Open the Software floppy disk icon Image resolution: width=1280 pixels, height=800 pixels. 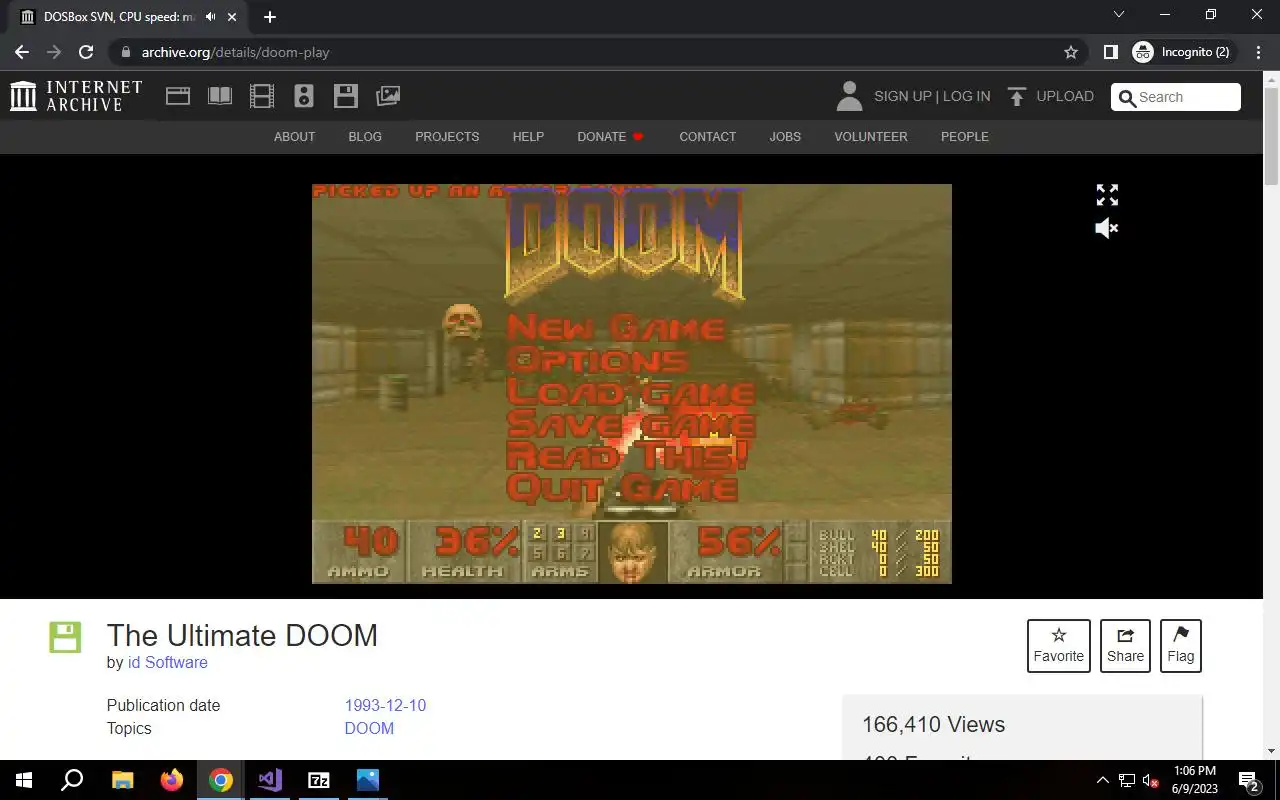click(x=346, y=96)
